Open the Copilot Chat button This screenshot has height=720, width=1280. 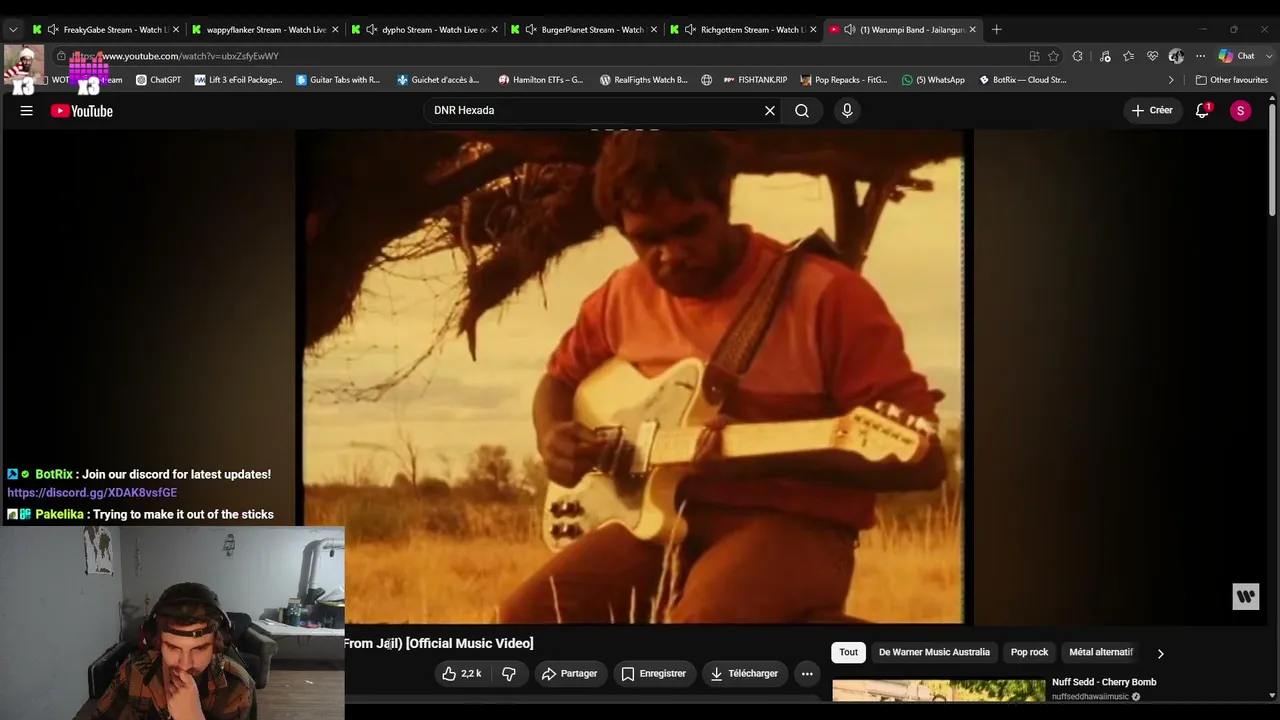pos(1237,56)
